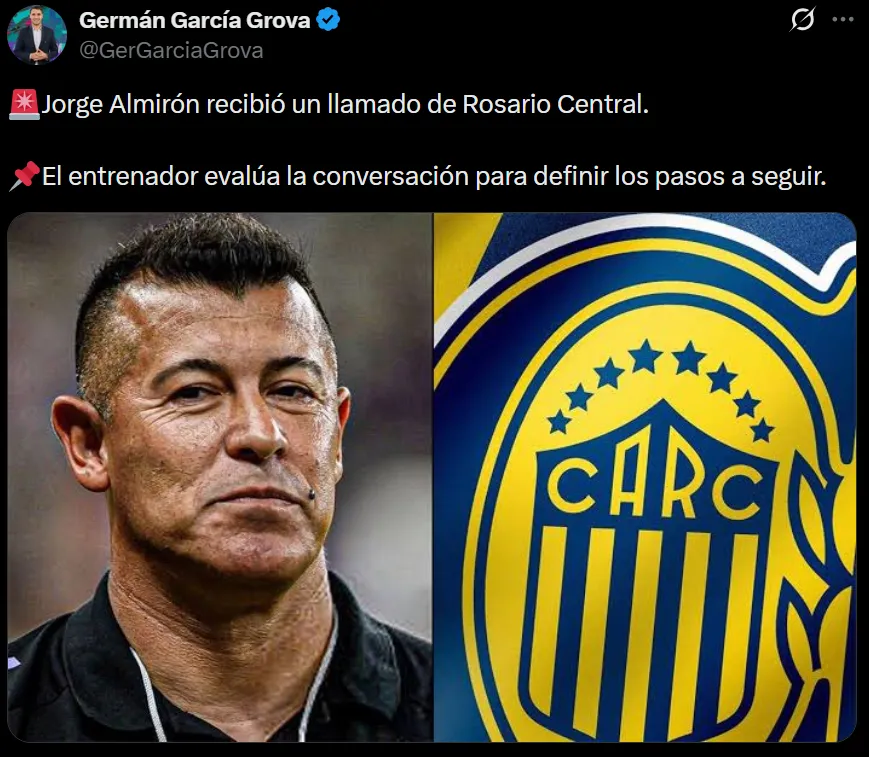Click the pushpin emoji

[24, 176]
